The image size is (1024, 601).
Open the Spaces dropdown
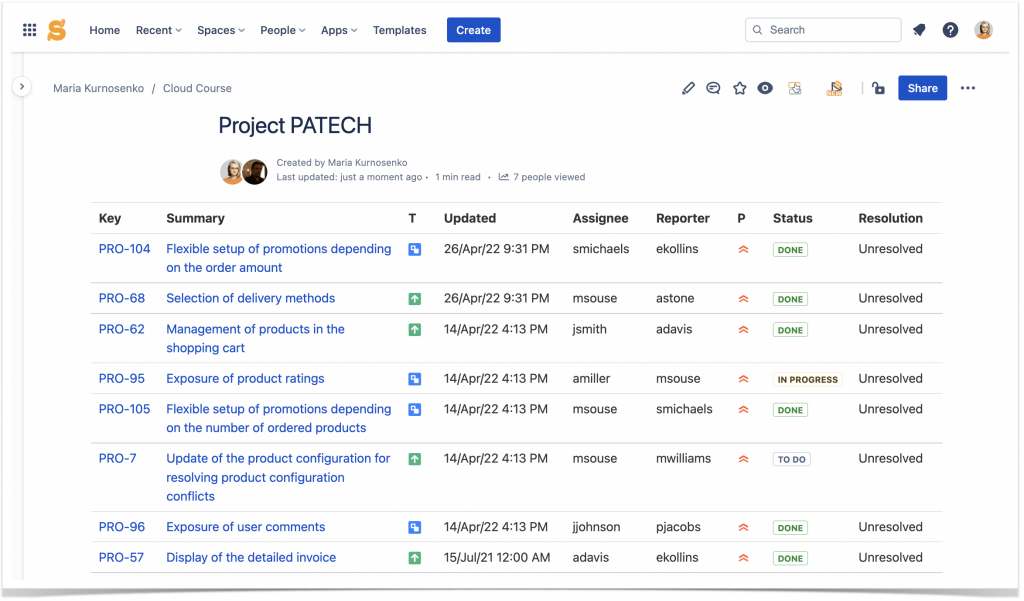point(220,30)
